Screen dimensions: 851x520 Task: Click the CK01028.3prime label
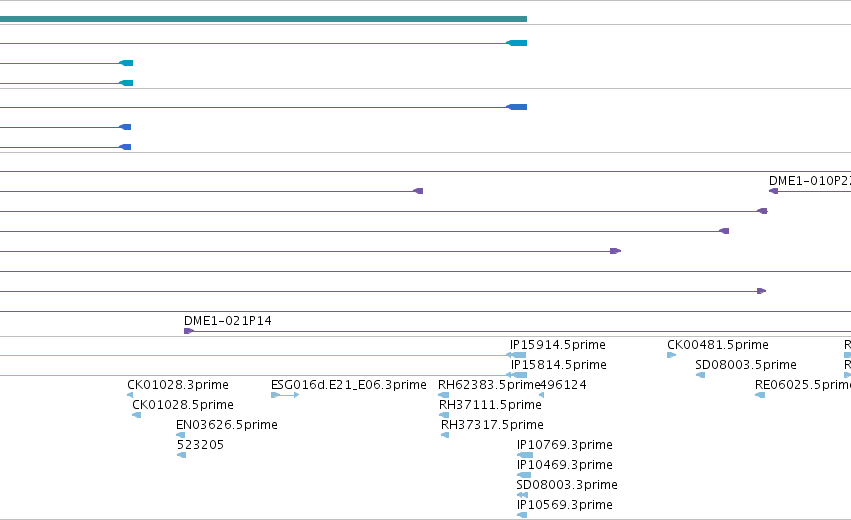[178, 385]
